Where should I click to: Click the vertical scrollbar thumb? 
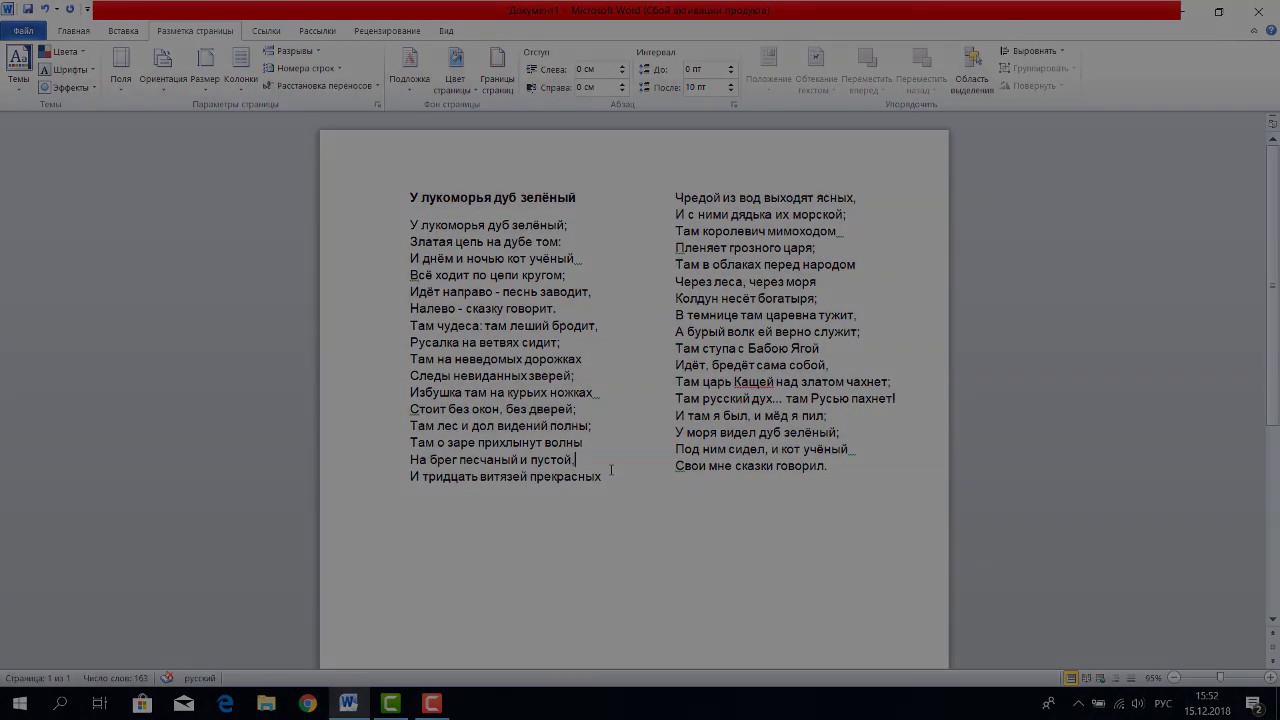click(1272, 285)
